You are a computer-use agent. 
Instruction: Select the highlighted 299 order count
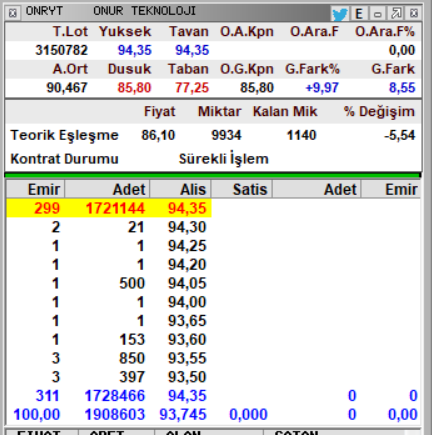[x=47, y=208]
